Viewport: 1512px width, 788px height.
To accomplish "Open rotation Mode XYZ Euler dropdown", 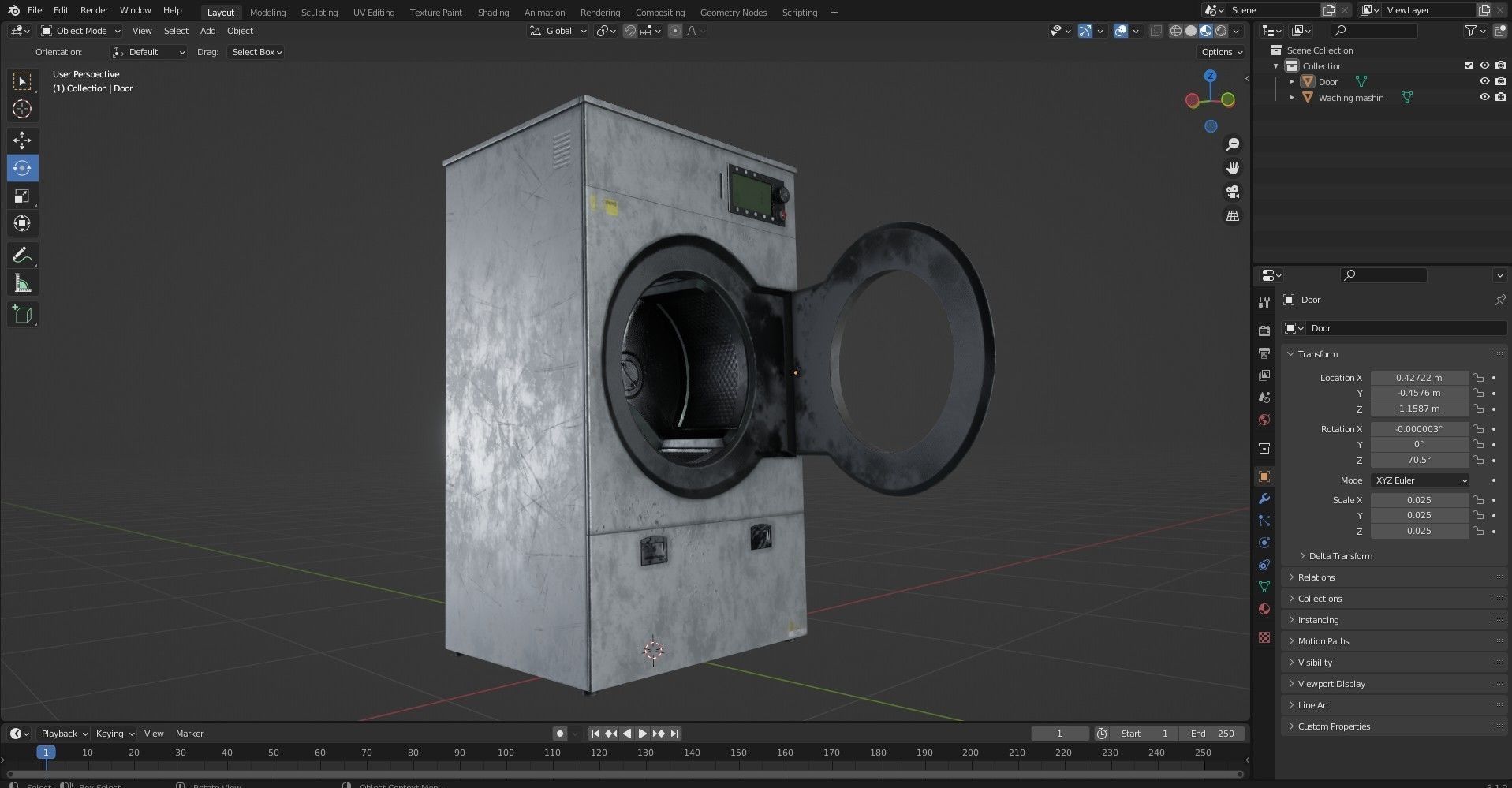I will (1421, 480).
